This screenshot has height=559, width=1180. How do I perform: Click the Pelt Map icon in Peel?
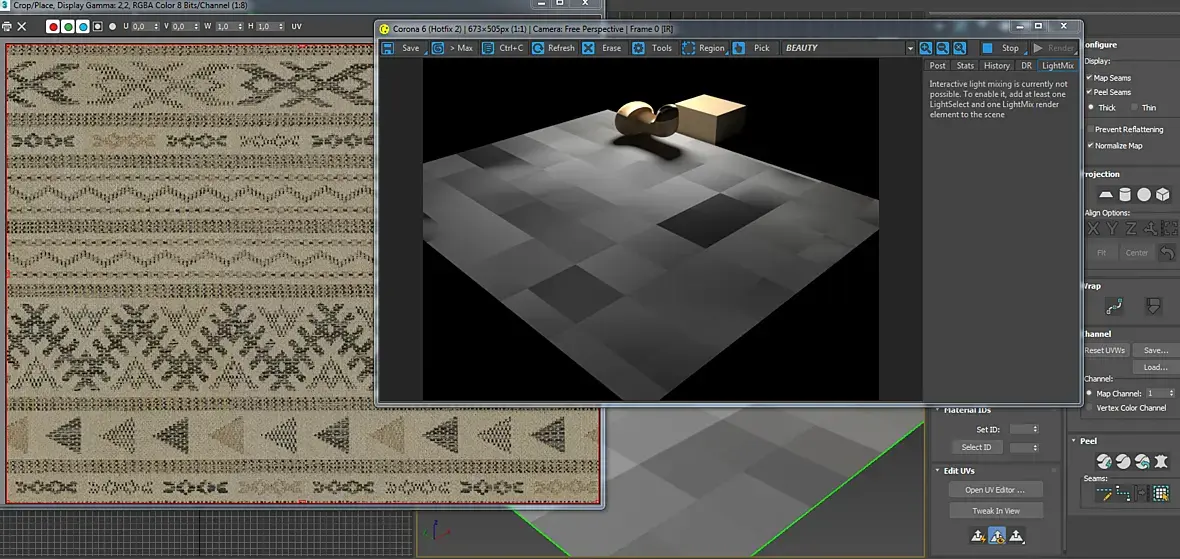point(1160,461)
